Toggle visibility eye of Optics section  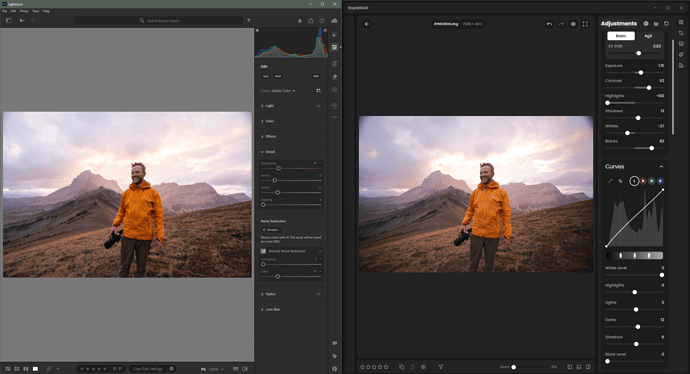[318, 294]
